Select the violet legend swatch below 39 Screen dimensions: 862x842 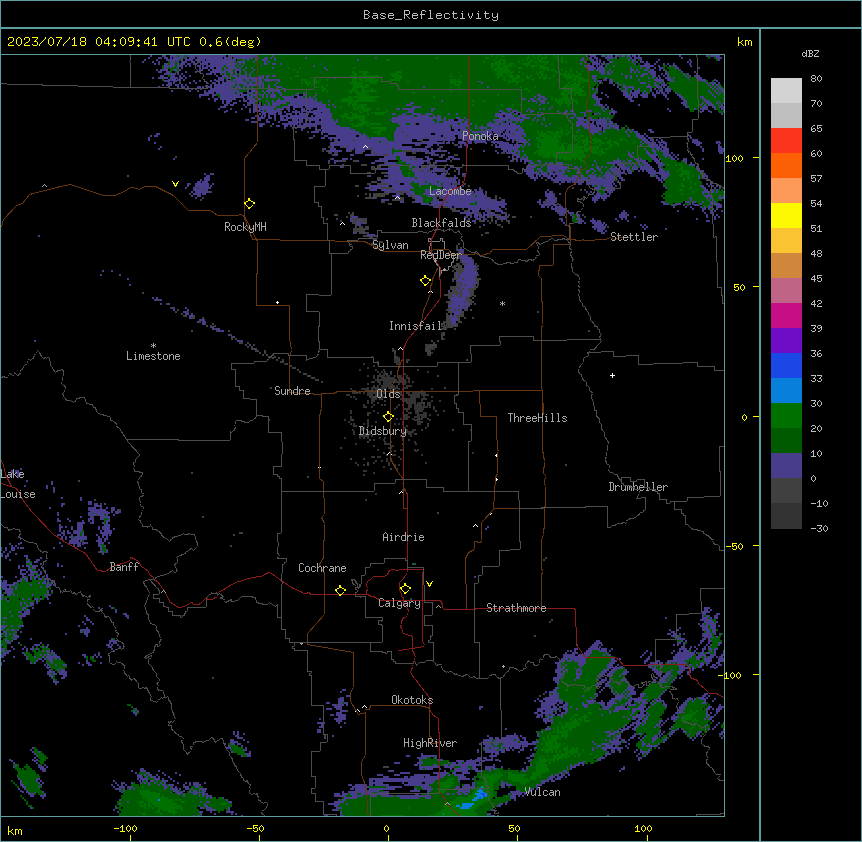786,341
